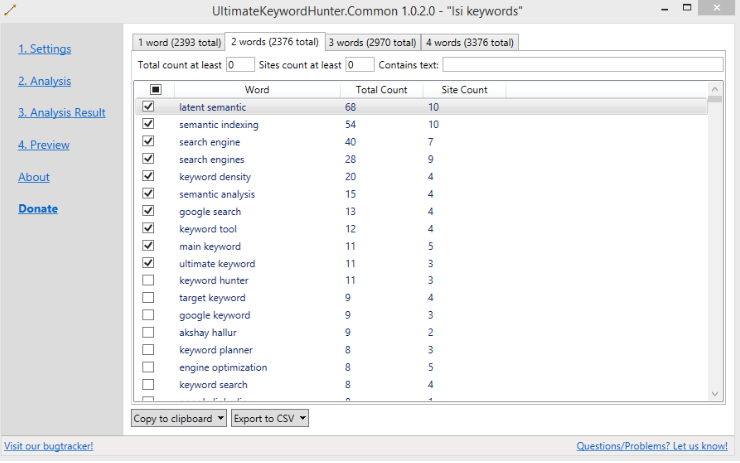
Task: Select the ultimate keyword row text
Action: coord(217,264)
